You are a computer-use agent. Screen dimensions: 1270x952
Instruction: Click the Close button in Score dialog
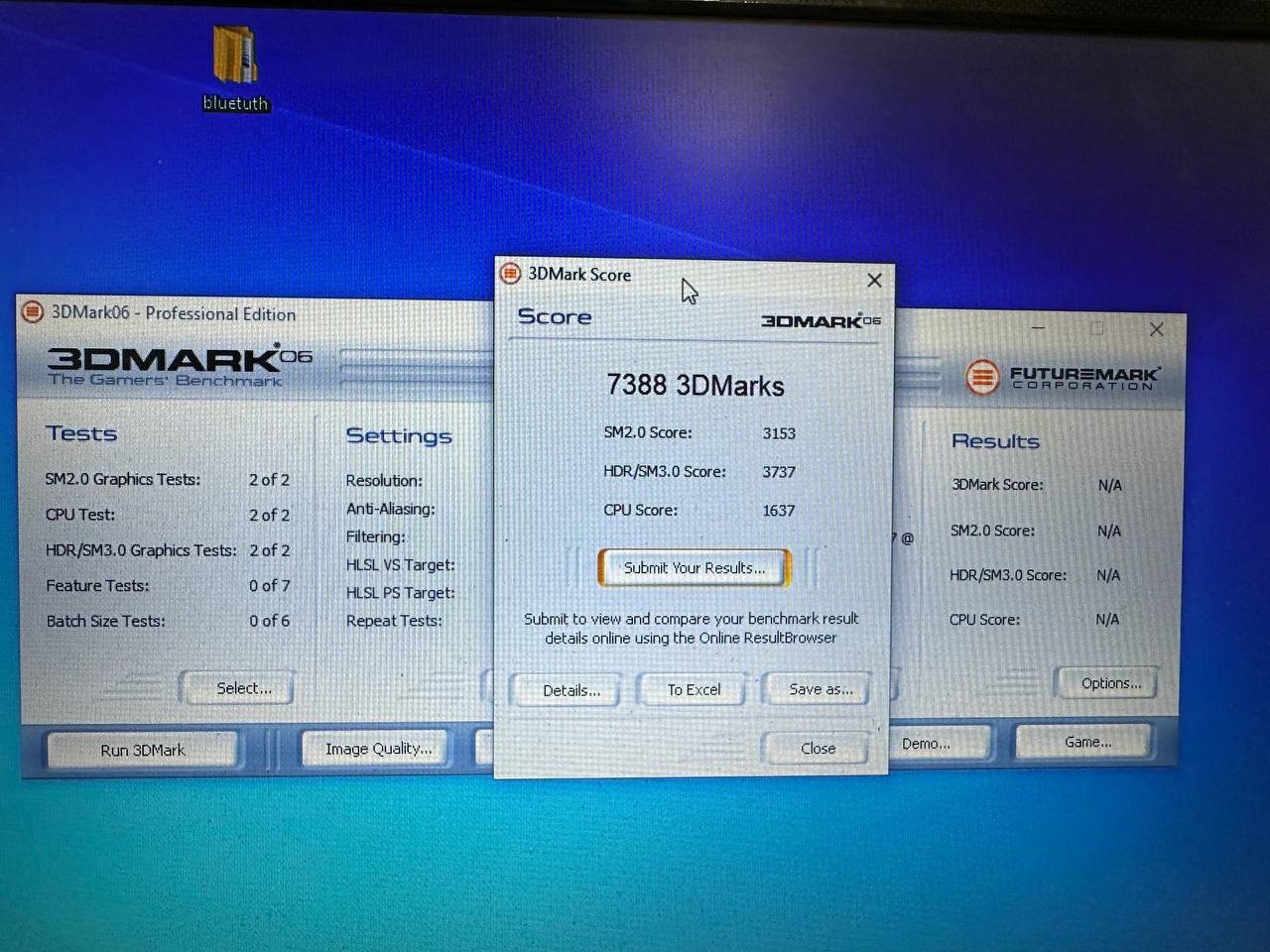tap(818, 748)
